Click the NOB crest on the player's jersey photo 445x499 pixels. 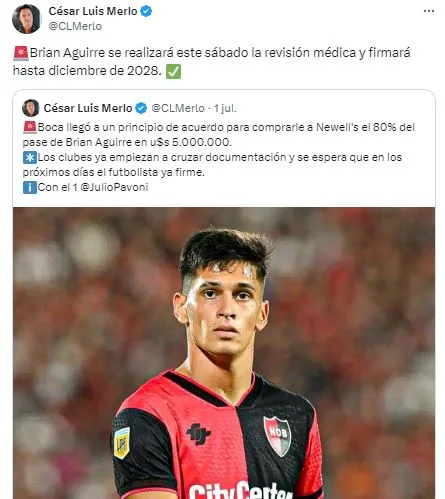(x=277, y=436)
